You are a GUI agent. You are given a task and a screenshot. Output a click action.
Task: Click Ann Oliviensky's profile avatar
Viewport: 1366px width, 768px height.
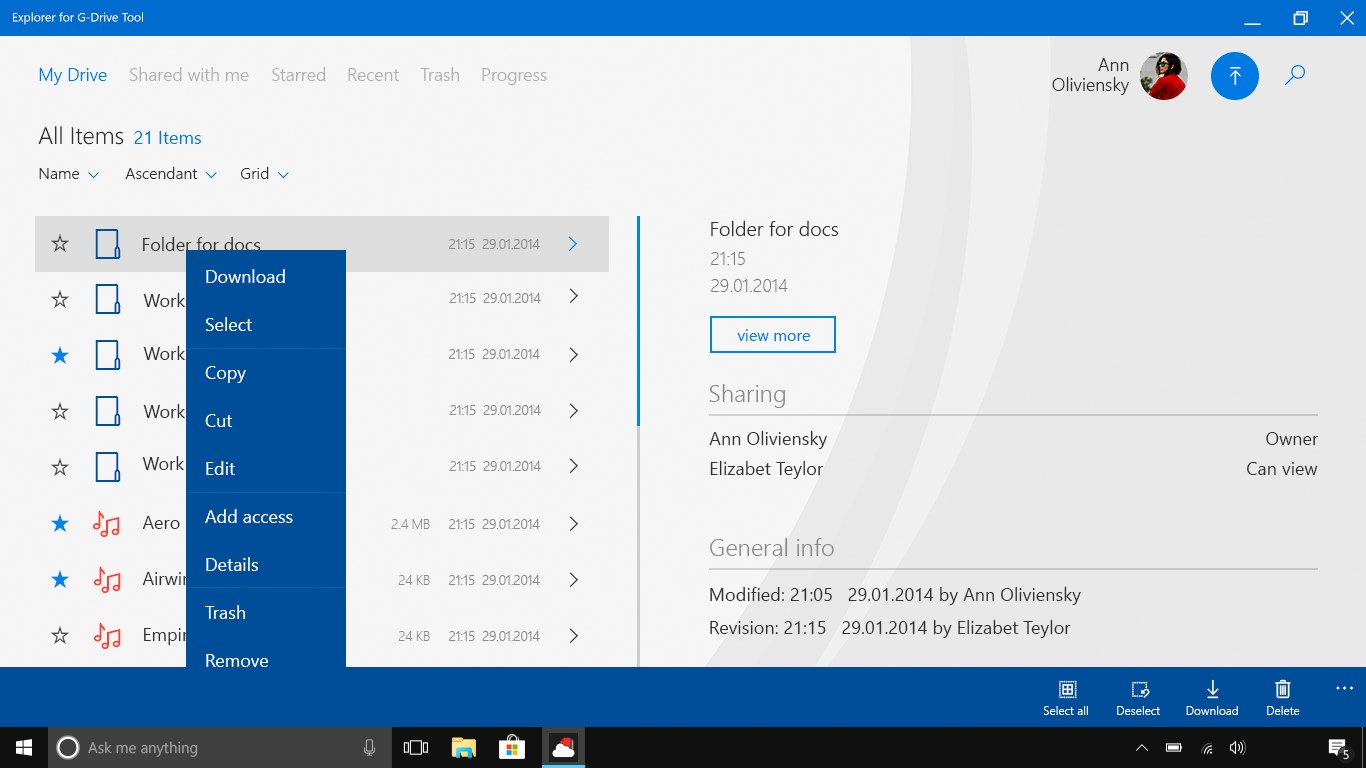pyautogui.click(x=1164, y=75)
